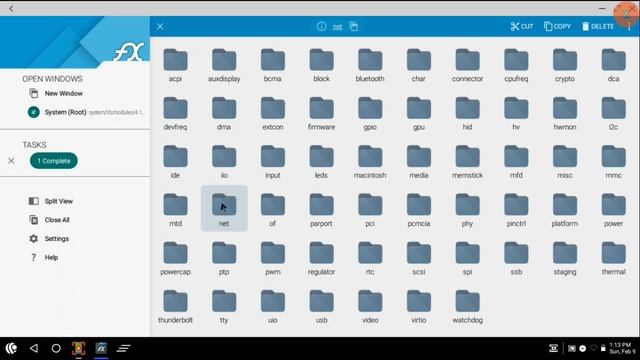Cut the selected folder
Screen dimensions: 640x360
tap(522, 27)
